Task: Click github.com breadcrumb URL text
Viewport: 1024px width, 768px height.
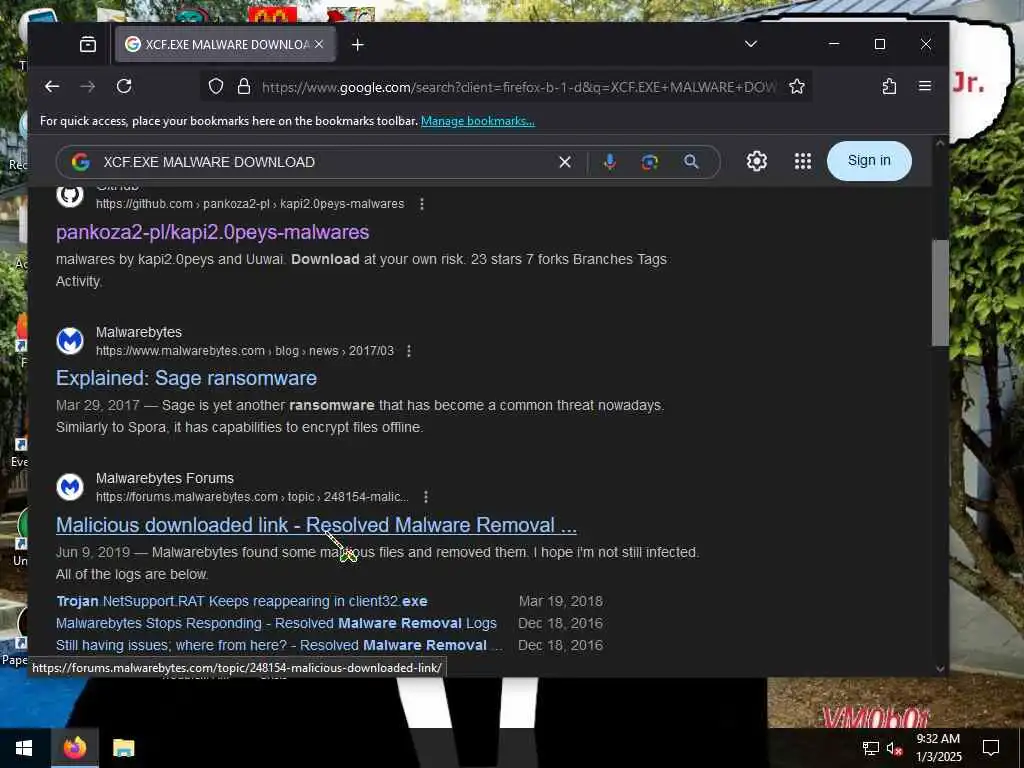Action: pyautogui.click(x=249, y=204)
